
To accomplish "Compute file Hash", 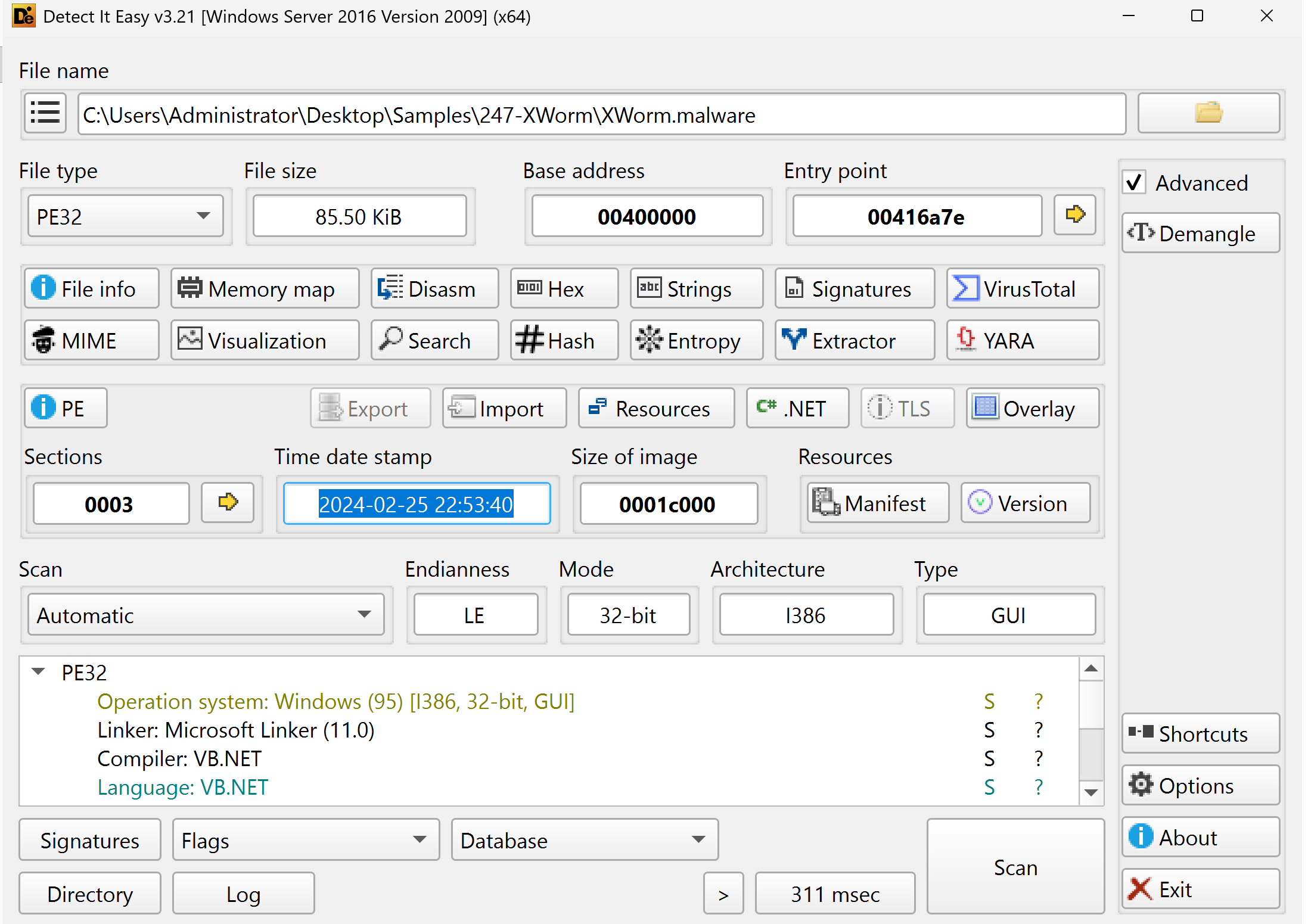I will click(x=564, y=341).
